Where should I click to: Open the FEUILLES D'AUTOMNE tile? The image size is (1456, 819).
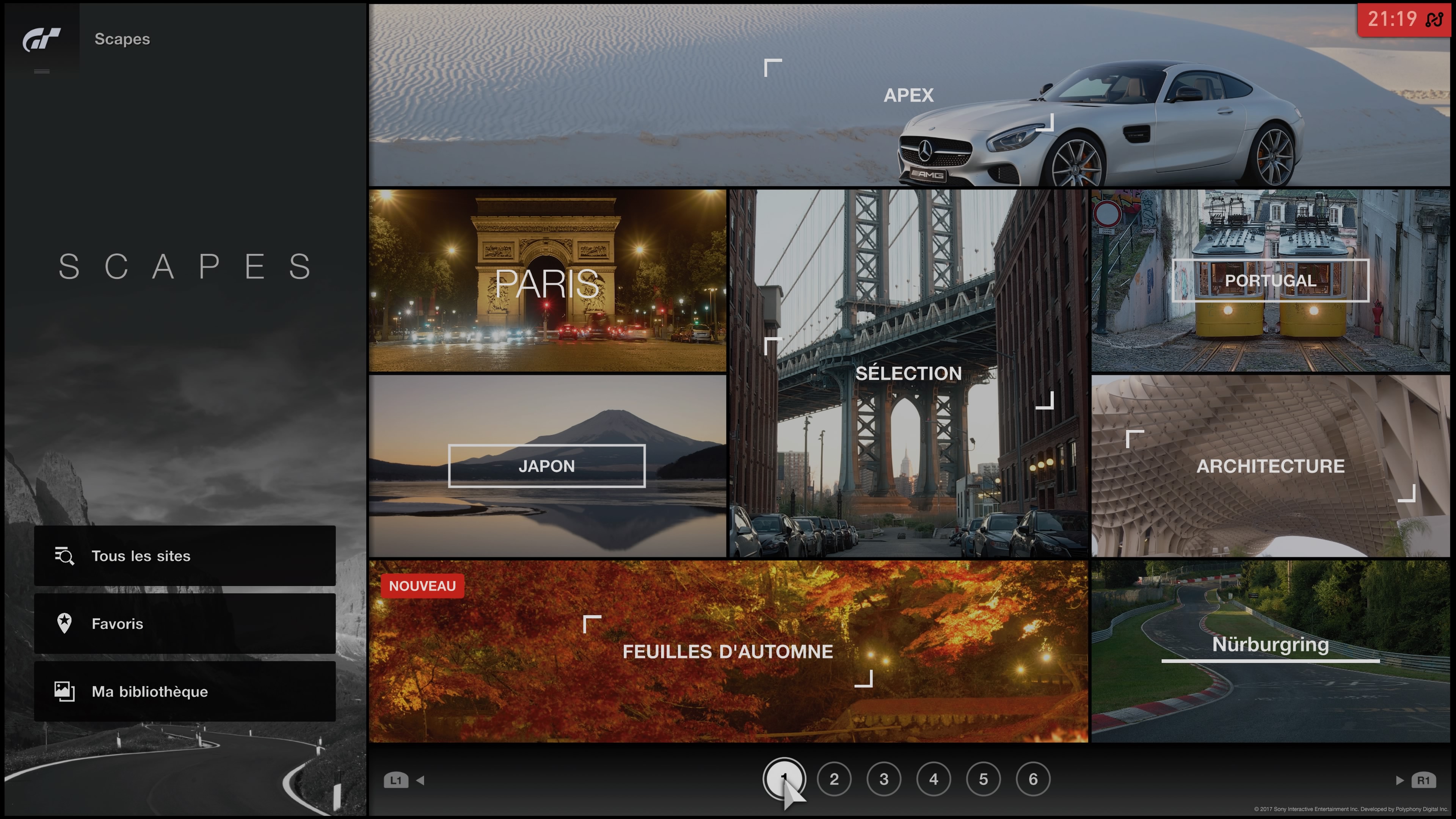click(728, 651)
